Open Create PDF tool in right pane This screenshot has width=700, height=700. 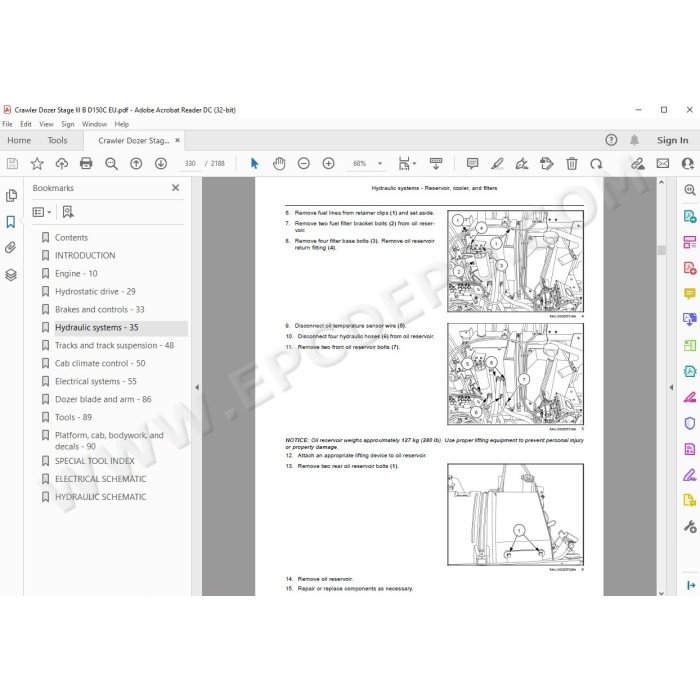(x=690, y=268)
